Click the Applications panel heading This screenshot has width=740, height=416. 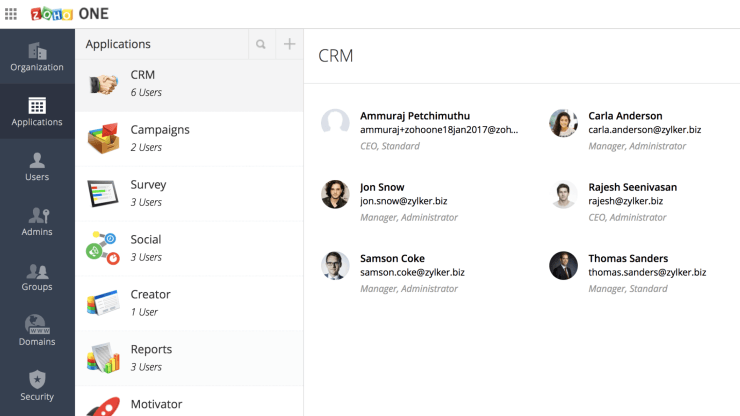click(x=118, y=44)
